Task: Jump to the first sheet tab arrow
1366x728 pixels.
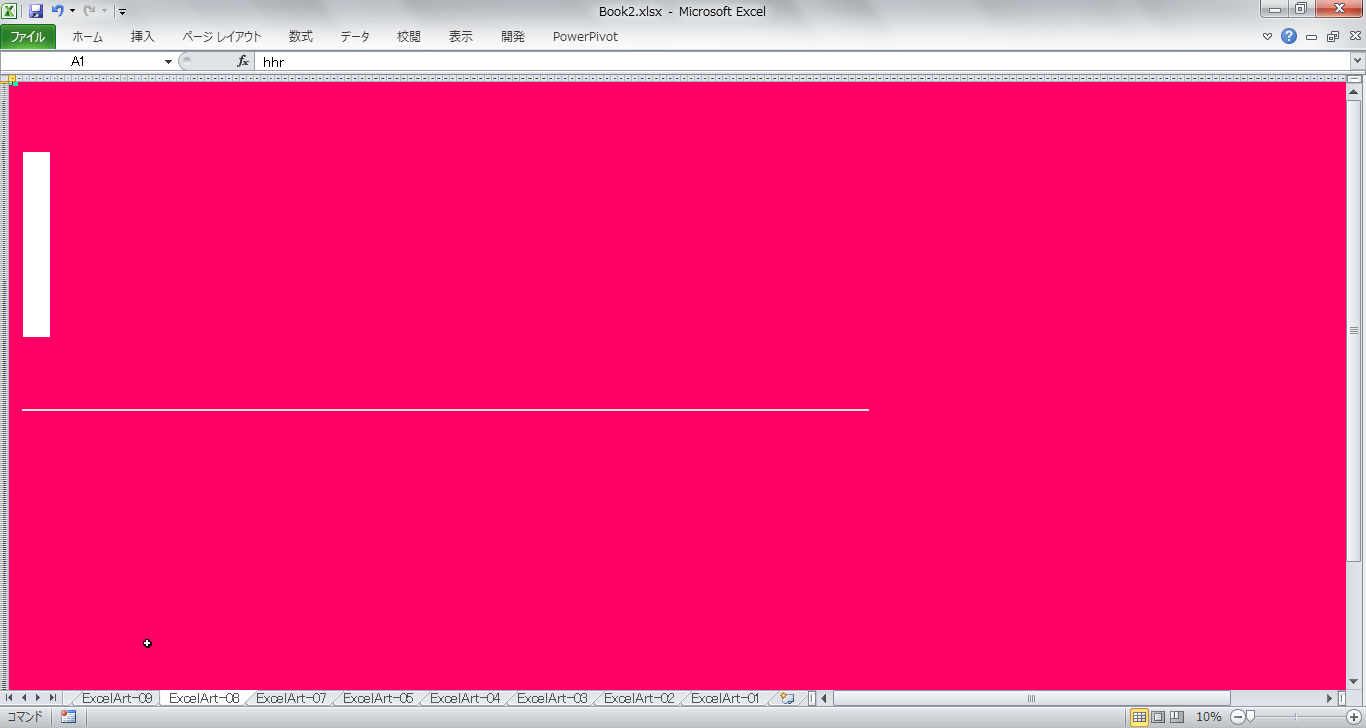Action: tap(10, 698)
